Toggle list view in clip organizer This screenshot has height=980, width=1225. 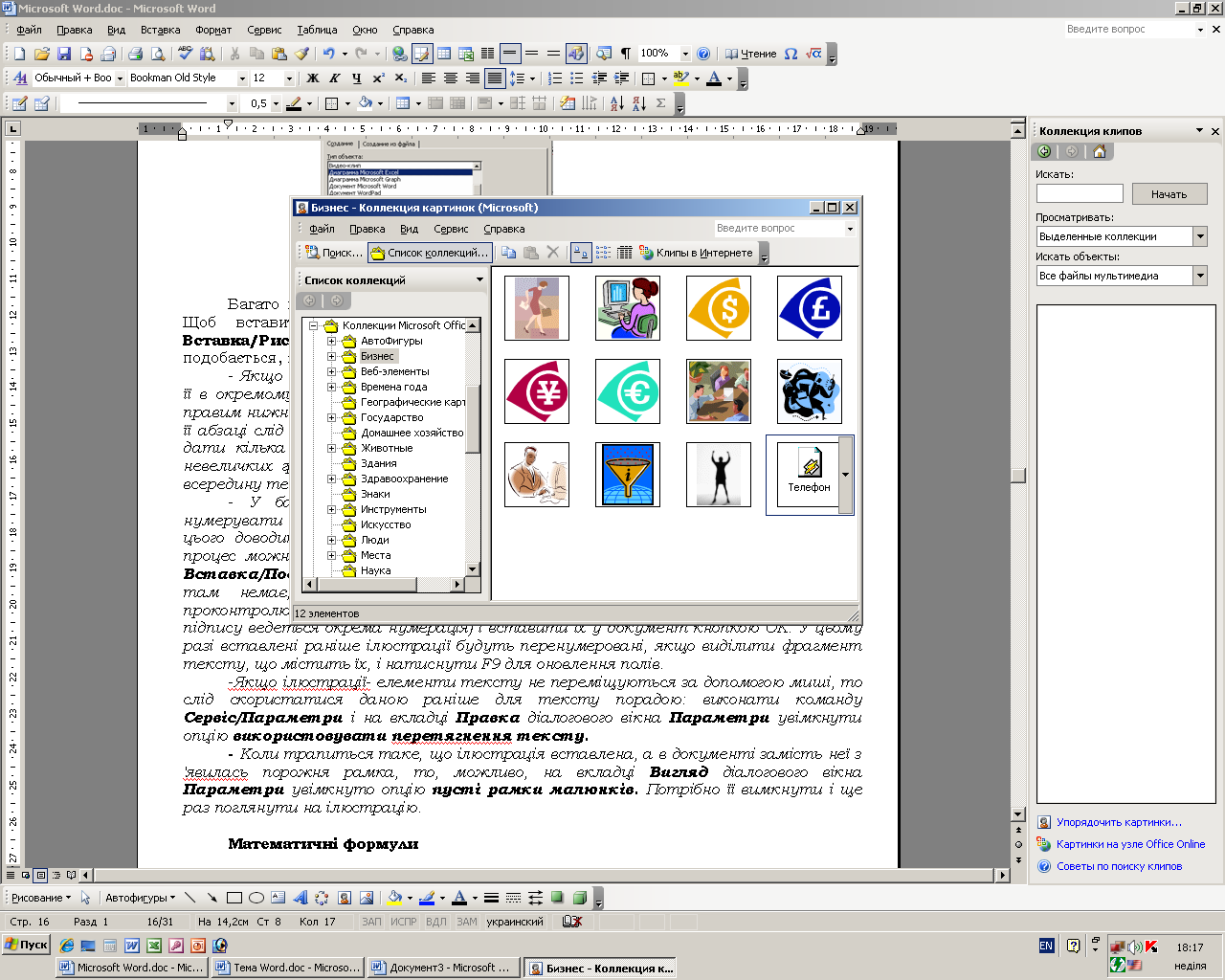click(603, 253)
